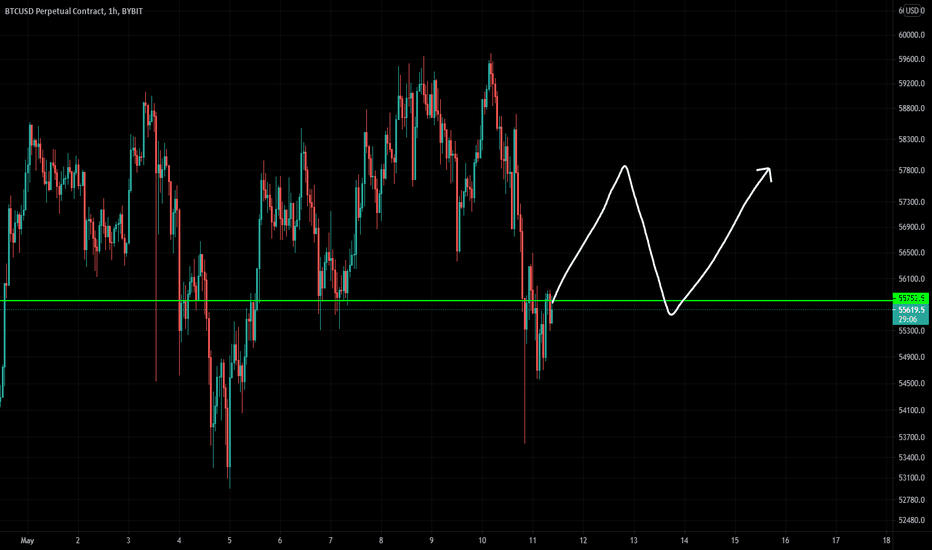Click date 7 on the time axis
Viewport: 932px width, 550px height.
coord(330,540)
